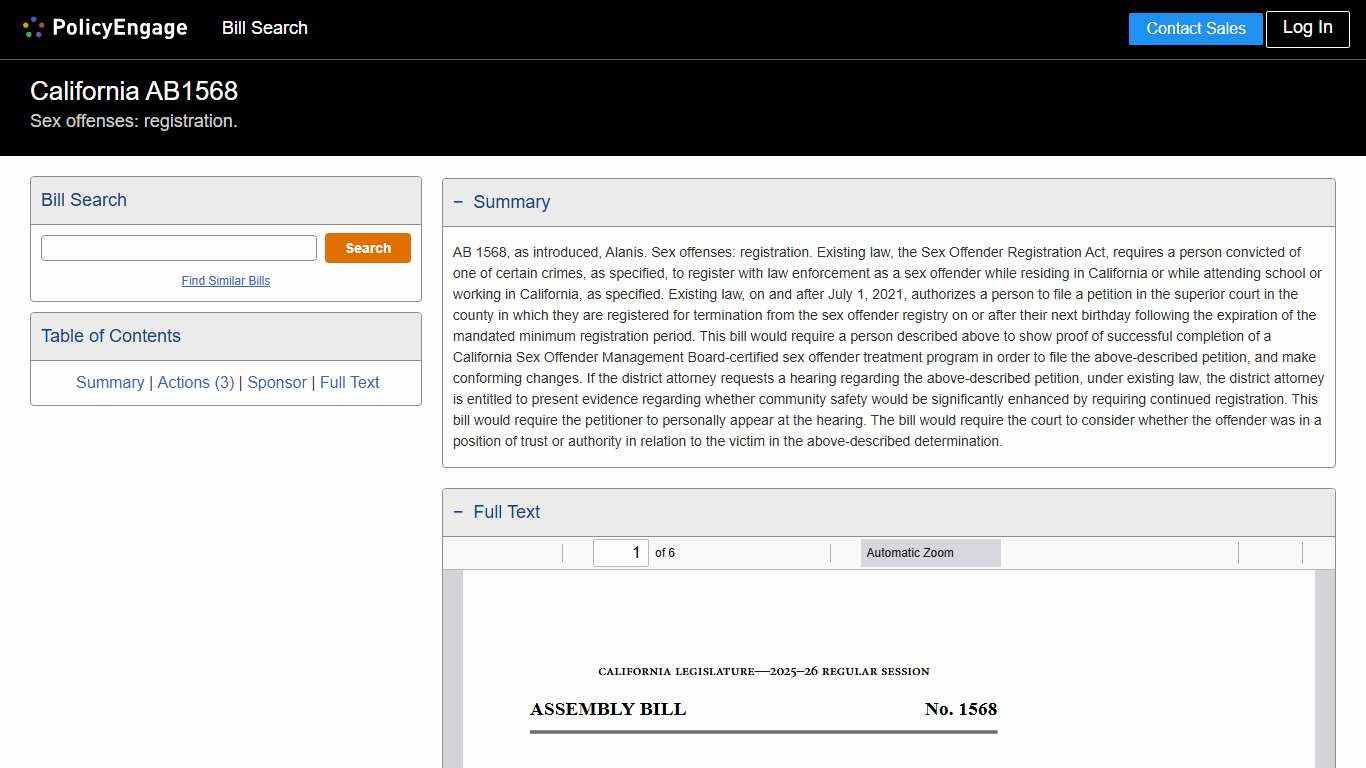Select Bill Search in the top navigation
The width and height of the screenshot is (1366, 768).
(x=264, y=28)
